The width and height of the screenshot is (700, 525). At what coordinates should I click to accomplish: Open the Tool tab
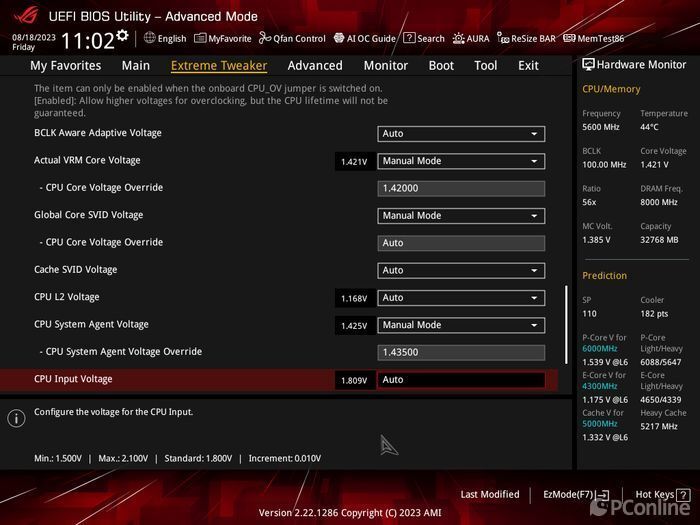[486, 66]
